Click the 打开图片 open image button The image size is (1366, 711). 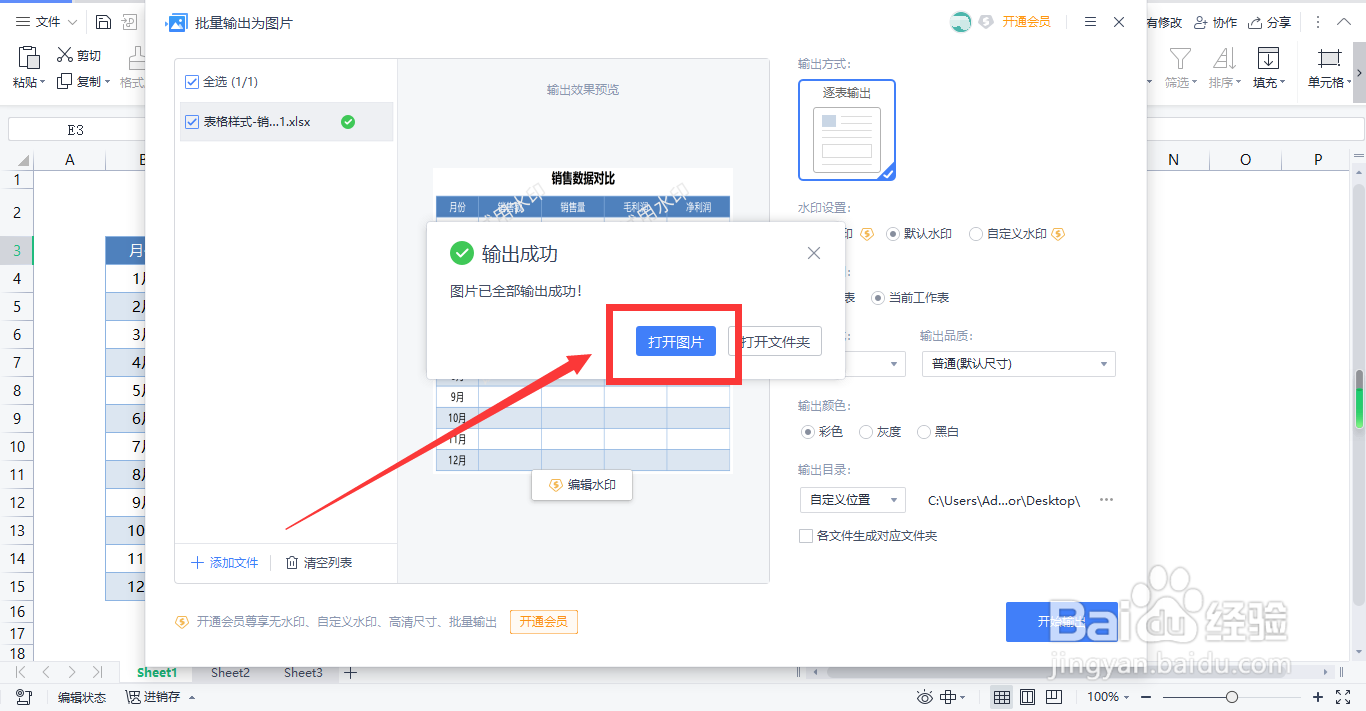(674, 340)
